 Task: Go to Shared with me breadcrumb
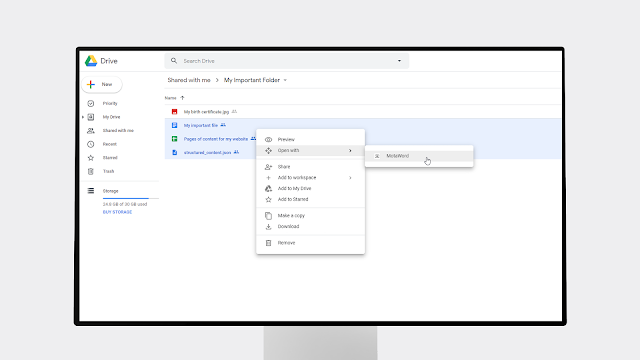tap(189, 80)
